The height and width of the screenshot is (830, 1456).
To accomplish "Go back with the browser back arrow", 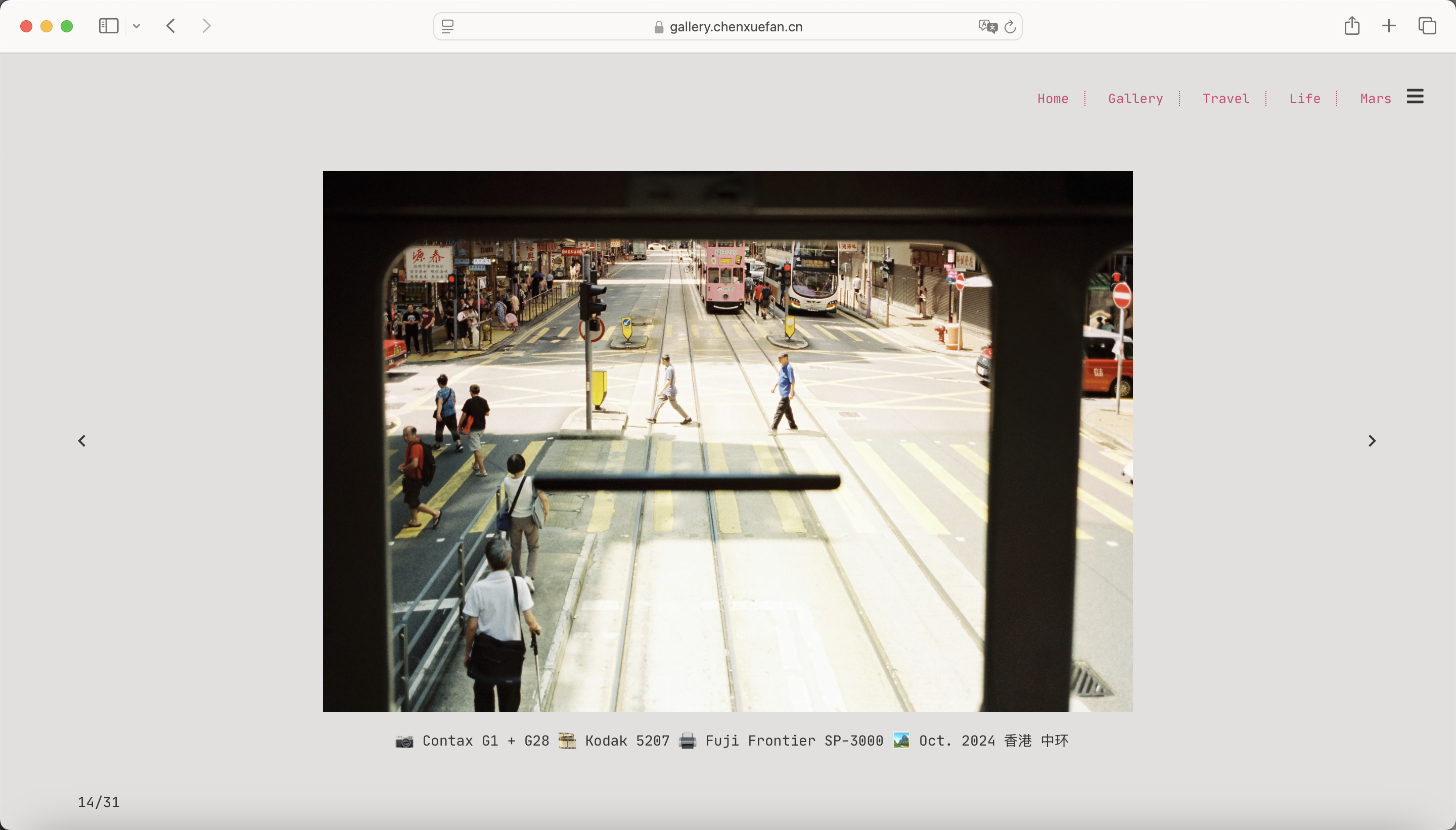I will point(171,26).
